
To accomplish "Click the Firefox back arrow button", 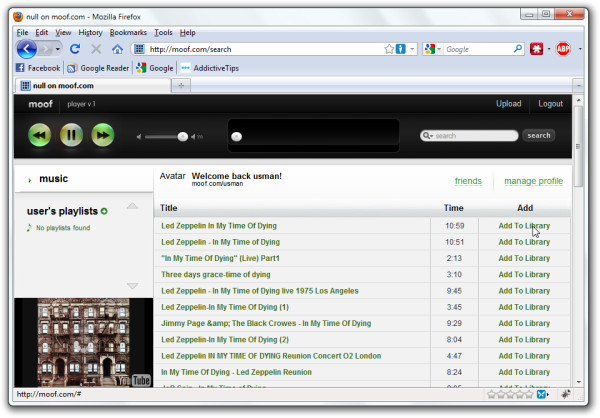I will click(x=26, y=49).
